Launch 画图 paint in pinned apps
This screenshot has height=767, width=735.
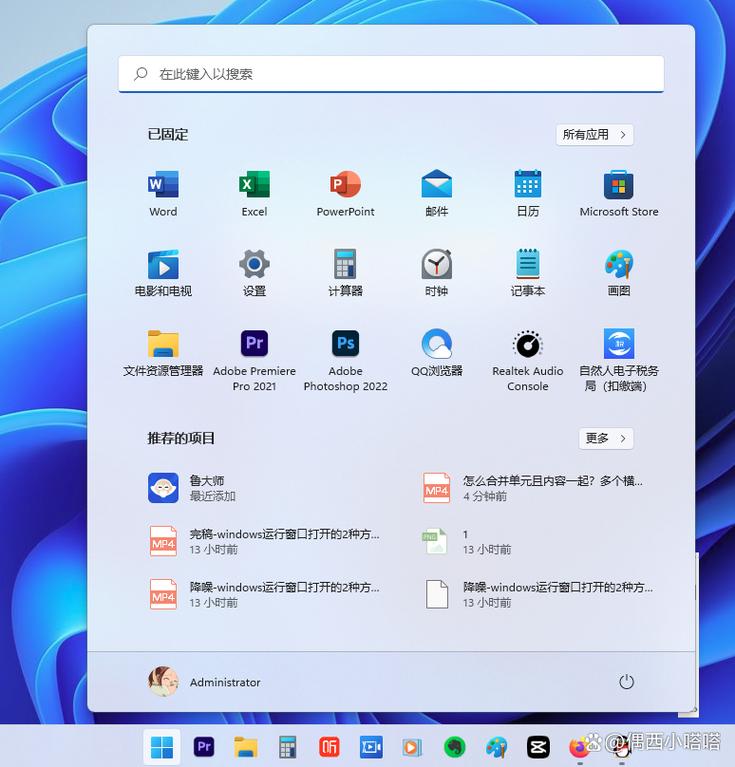tap(619, 273)
